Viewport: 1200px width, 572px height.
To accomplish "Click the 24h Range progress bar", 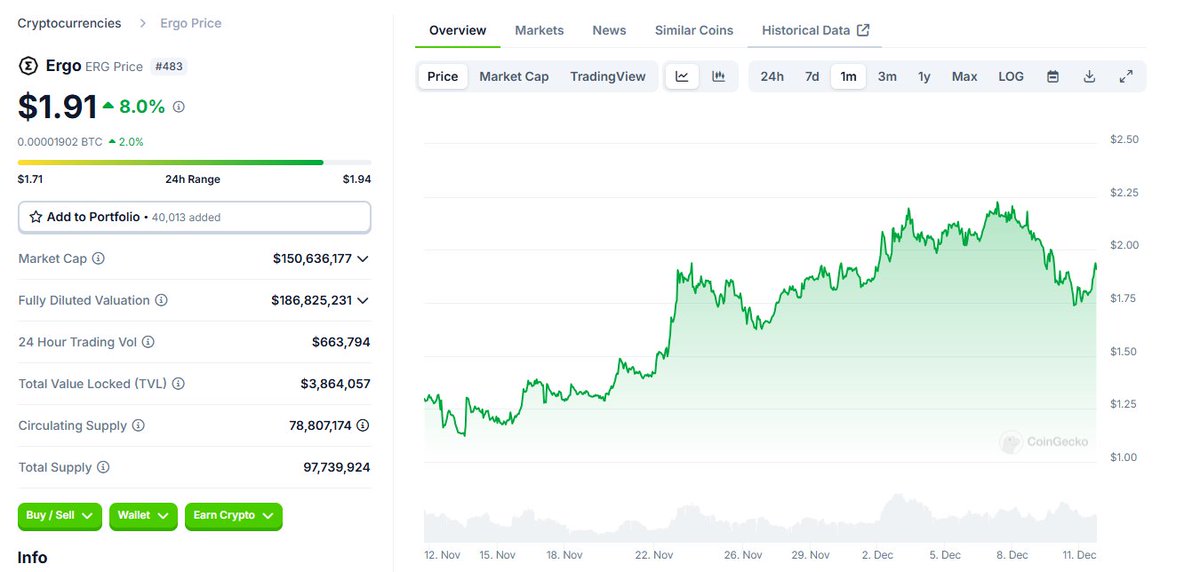I will (194, 162).
